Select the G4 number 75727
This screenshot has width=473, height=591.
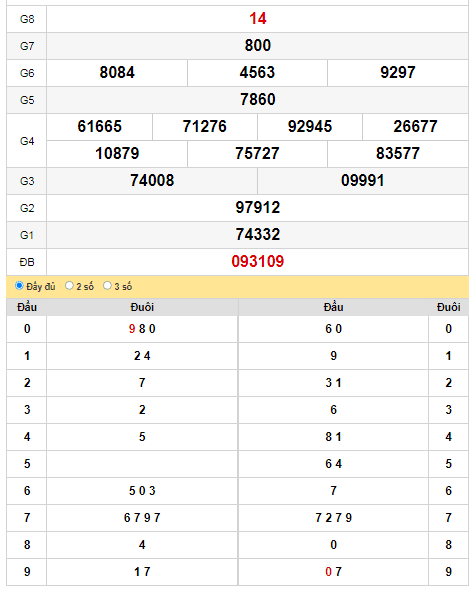click(257, 154)
